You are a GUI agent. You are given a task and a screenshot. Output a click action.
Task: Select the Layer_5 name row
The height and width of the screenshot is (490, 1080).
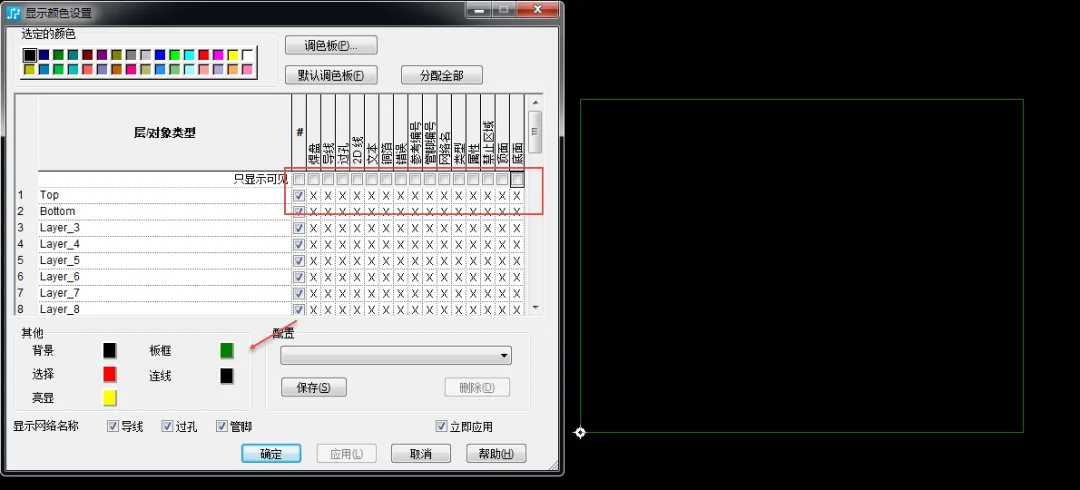165,261
